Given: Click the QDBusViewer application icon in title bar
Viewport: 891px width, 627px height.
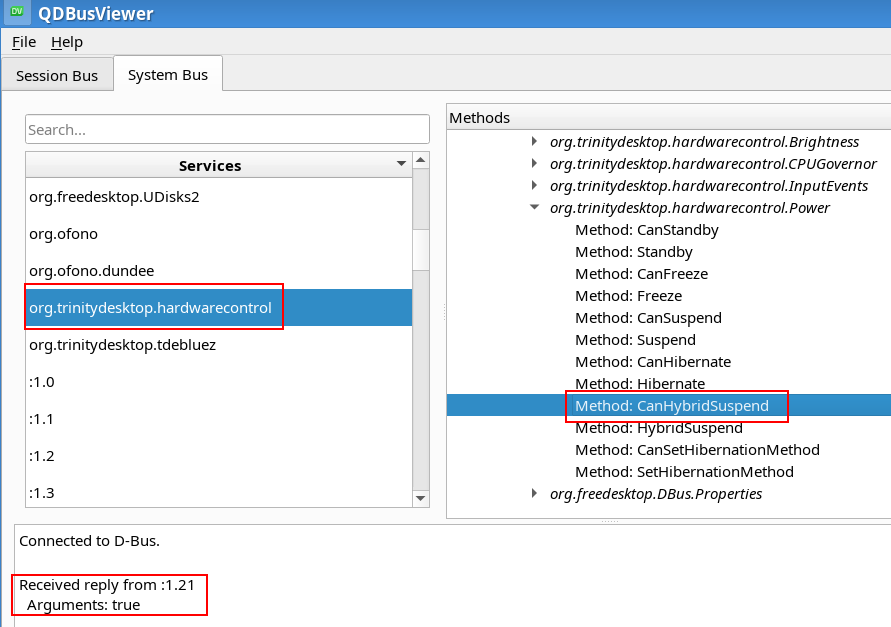Looking at the screenshot, I should (17, 12).
